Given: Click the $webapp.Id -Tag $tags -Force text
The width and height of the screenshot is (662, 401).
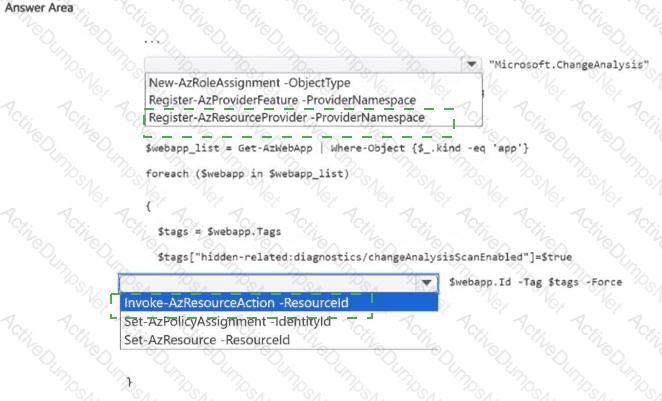Looking at the screenshot, I should (x=535, y=282).
